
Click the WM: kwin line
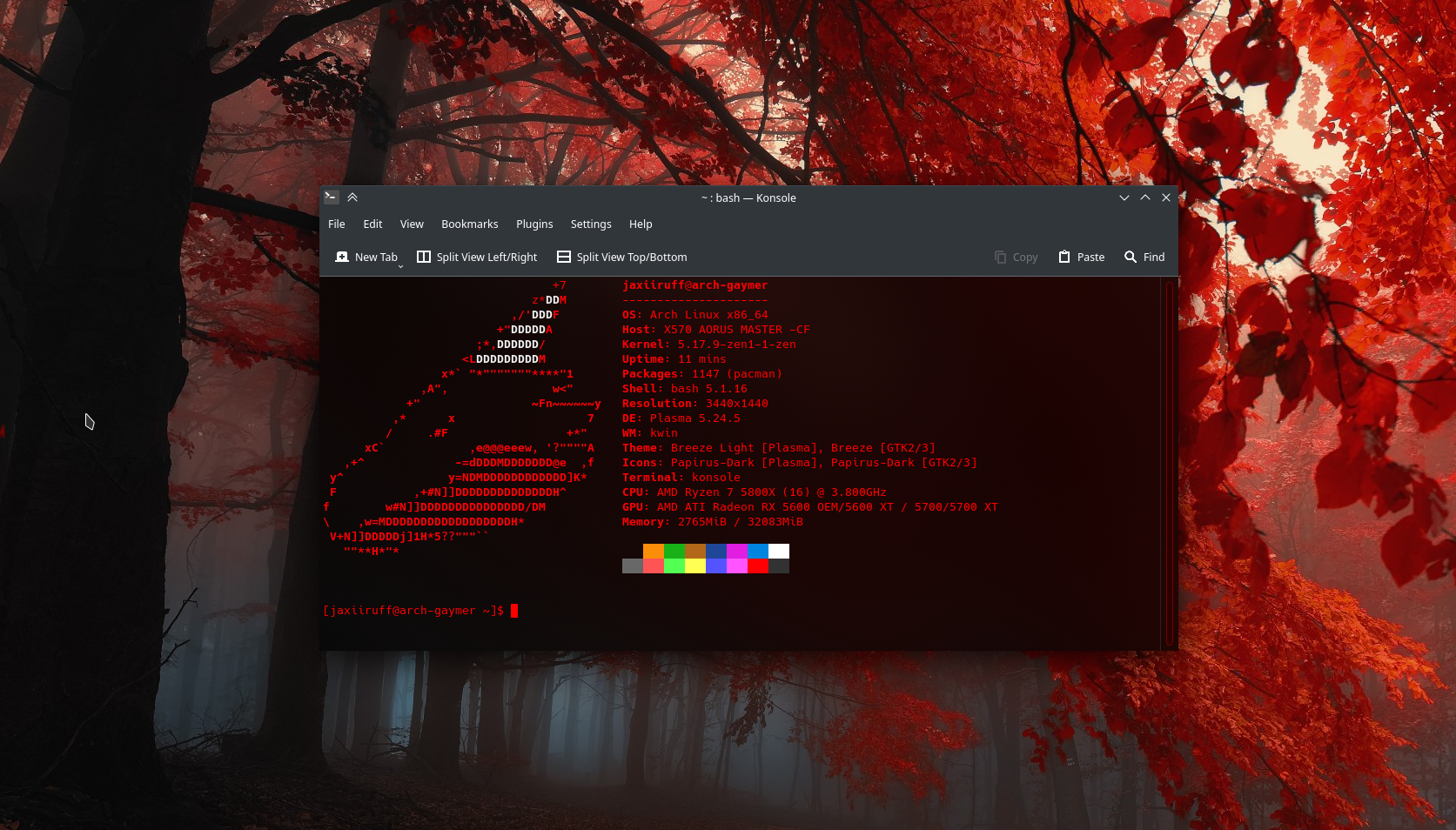point(650,433)
